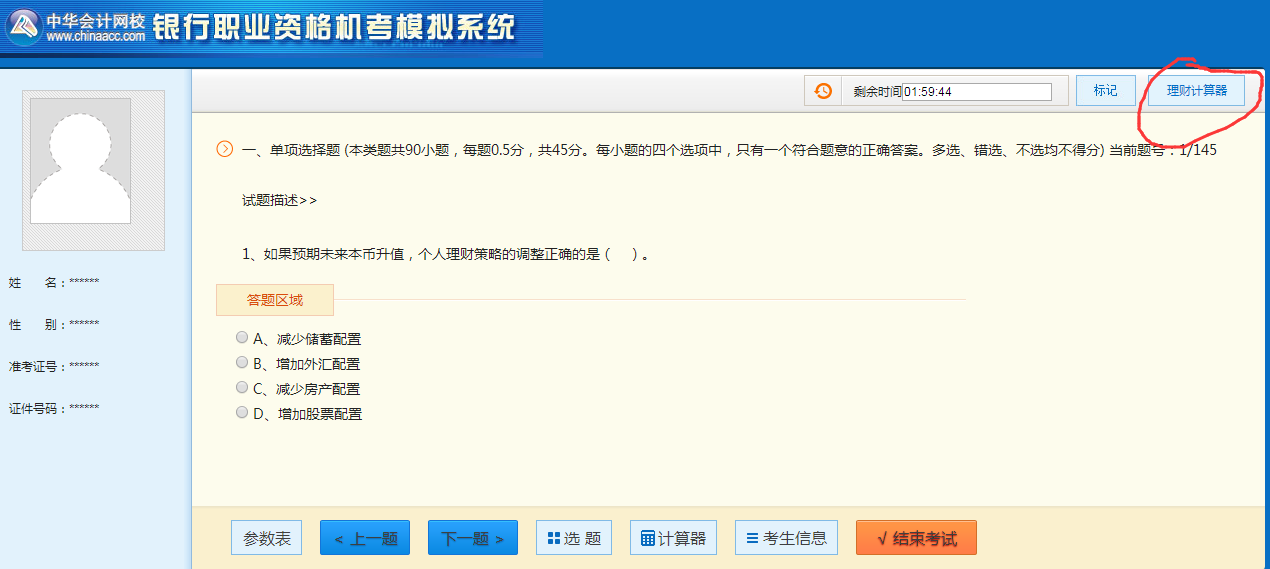Click the orange arrow section icon
This screenshot has width=1270, height=569.
click(225, 150)
